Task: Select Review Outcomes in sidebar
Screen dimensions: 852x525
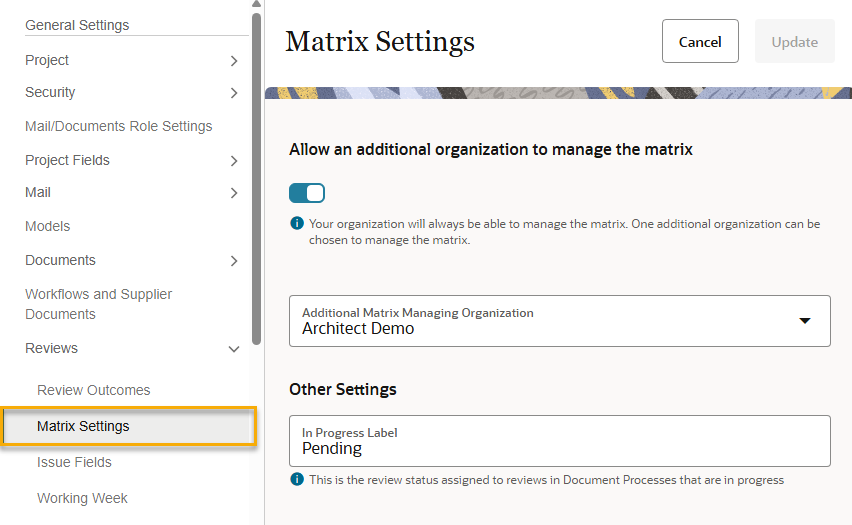Action: coord(93,390)
